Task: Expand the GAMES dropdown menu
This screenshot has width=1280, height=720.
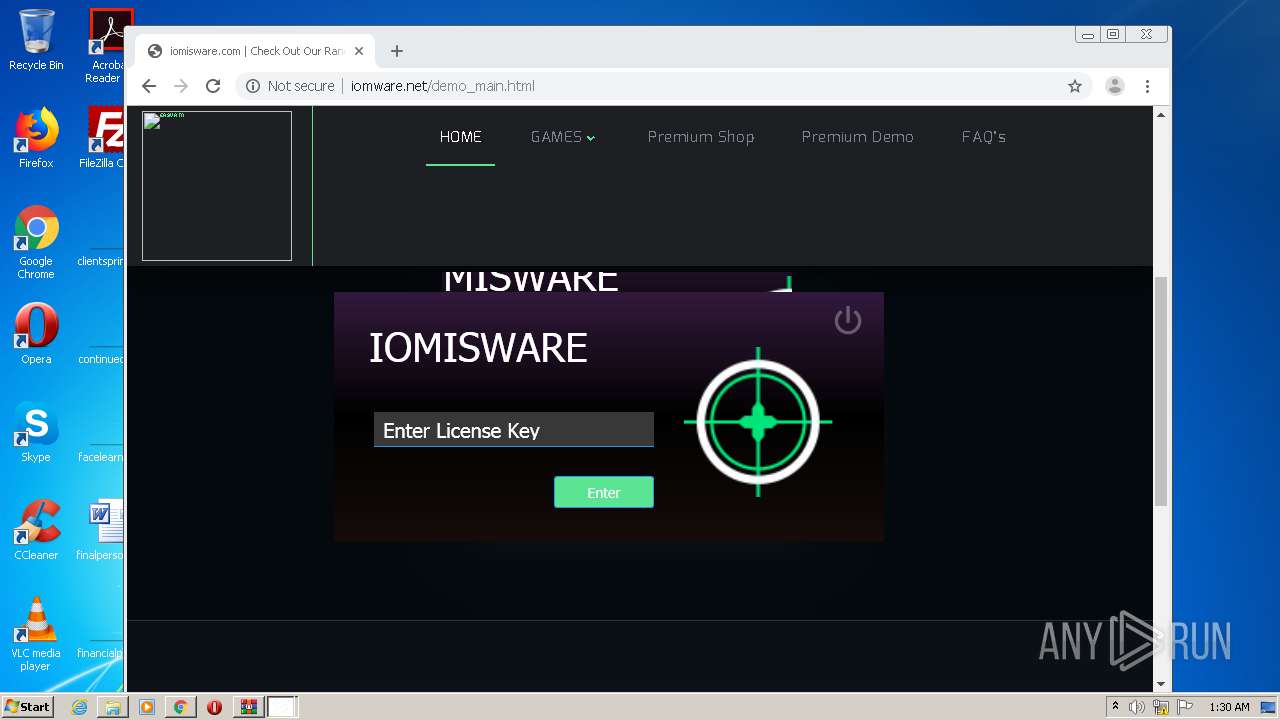Action: [563, 137]
